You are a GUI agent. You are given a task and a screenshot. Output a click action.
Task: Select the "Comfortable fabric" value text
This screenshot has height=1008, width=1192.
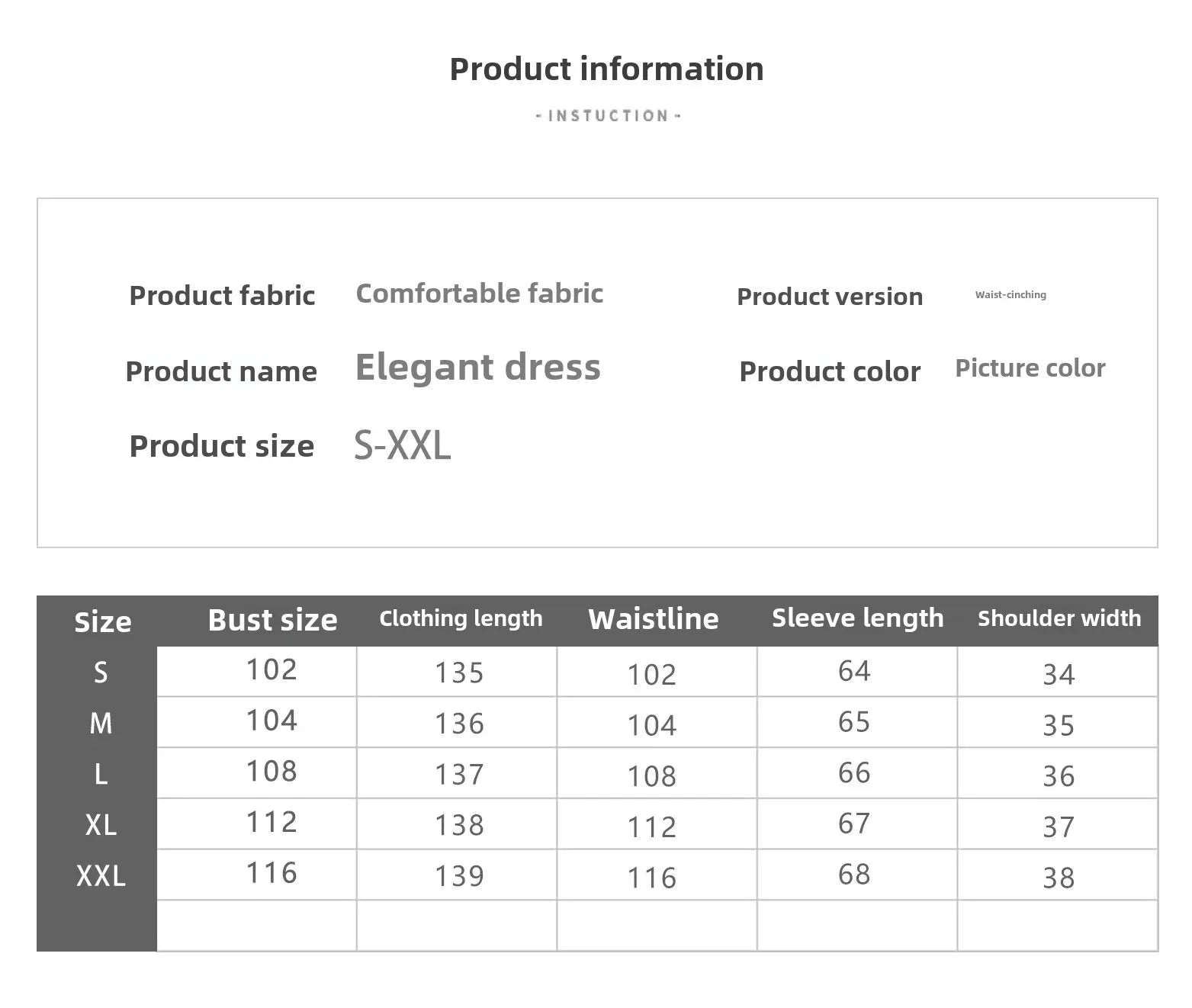coord(479,294)
